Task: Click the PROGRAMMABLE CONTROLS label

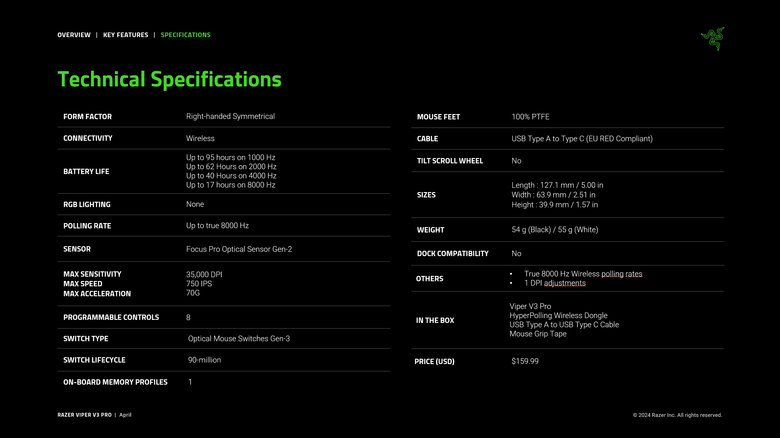Action: pyautogui.click(x=111, y=318)
